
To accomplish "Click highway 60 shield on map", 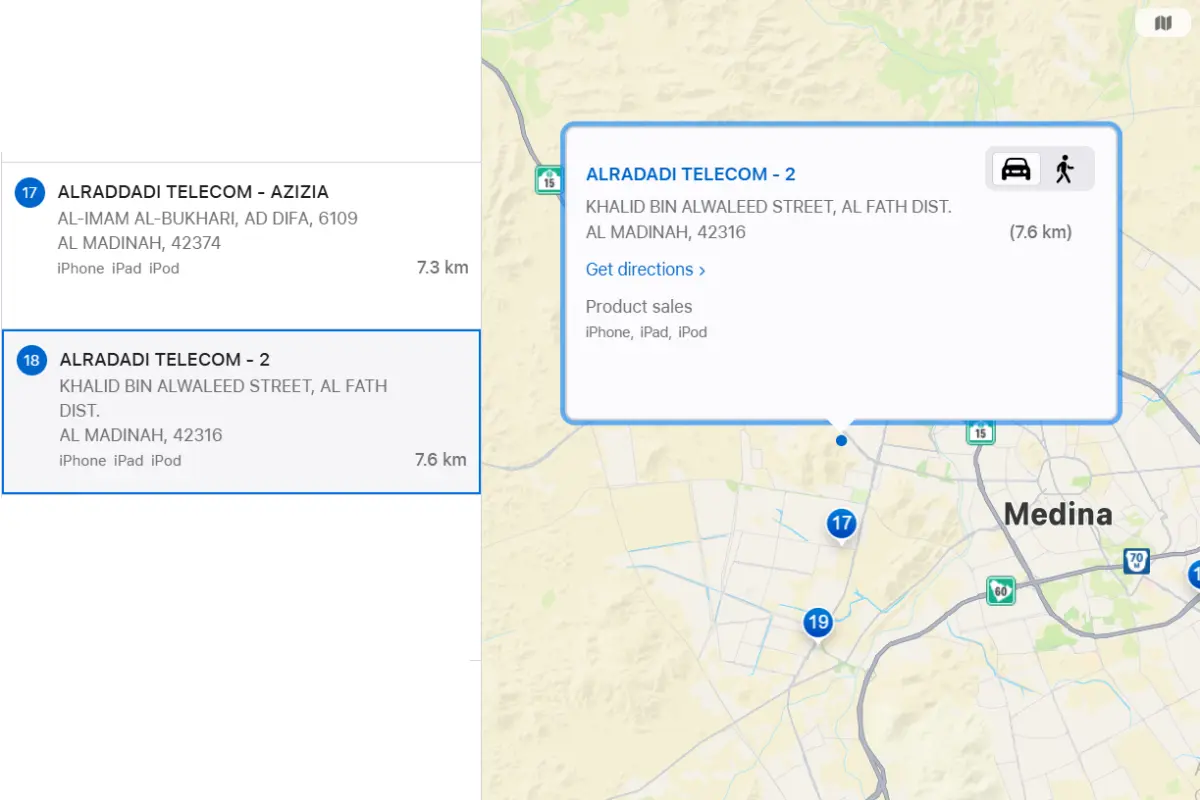I will [x=1000, y=590].
